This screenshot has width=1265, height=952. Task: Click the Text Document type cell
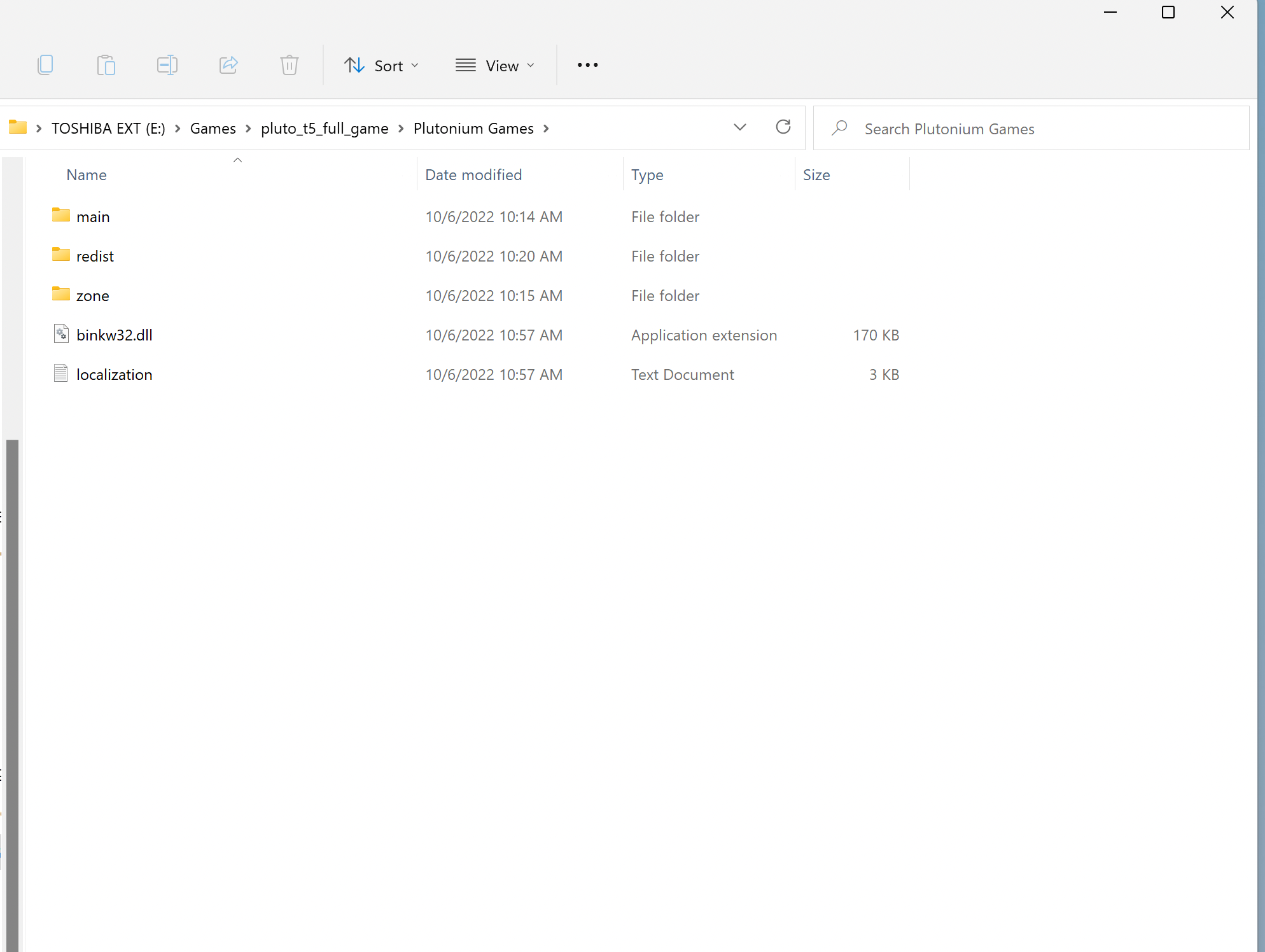(682, 375)
